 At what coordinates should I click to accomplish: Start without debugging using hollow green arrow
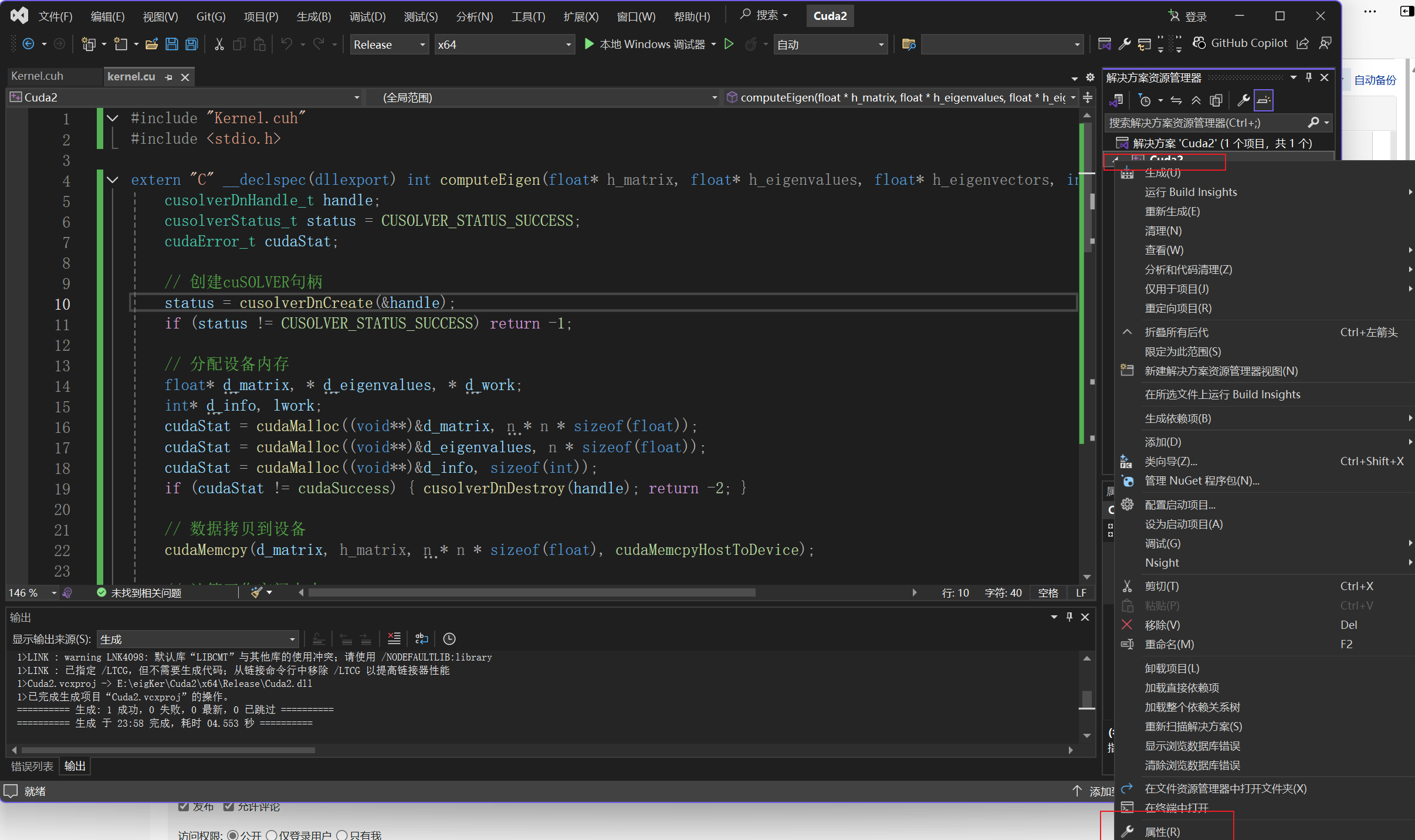[729, 45]
